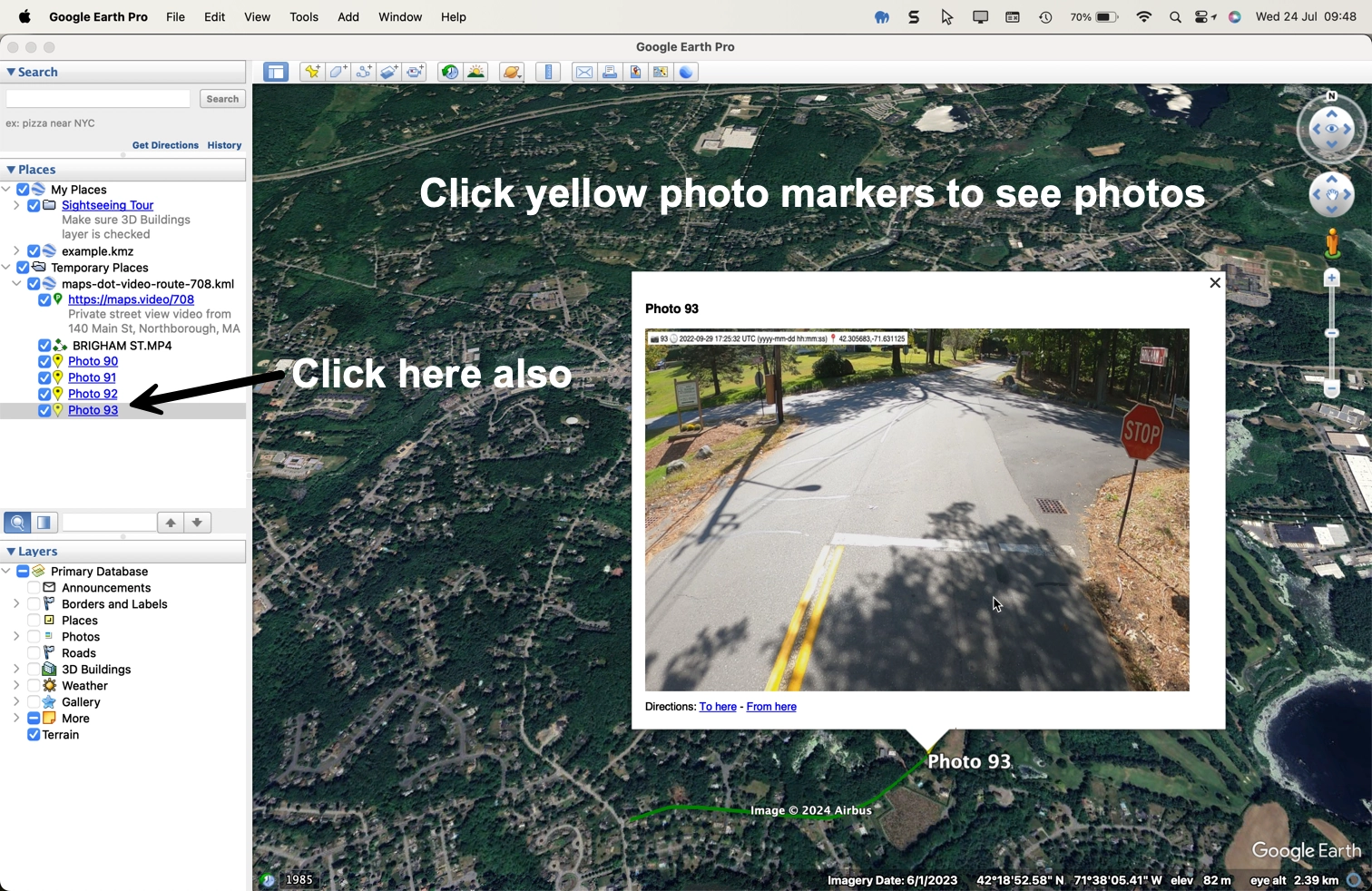This screenshot has width=1372, height=891.
Task: Open the https://maps.video/708 link
Action: [131, 299]
